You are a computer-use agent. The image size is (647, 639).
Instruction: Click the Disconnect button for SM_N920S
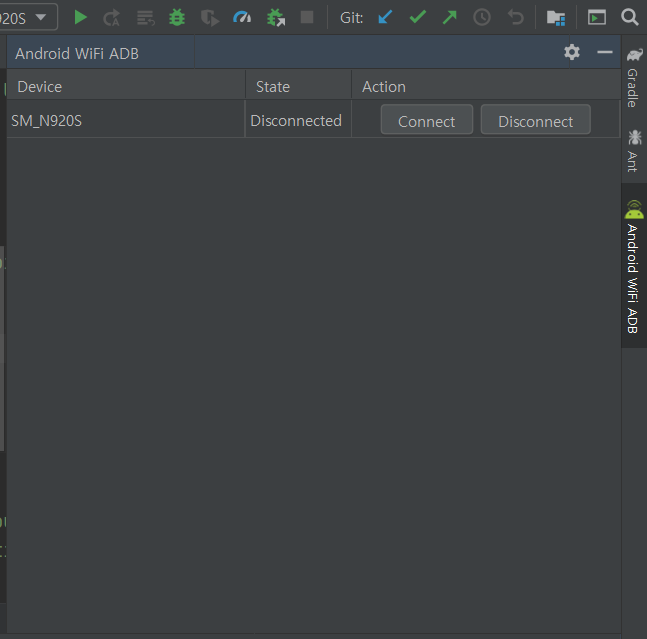(536, 120)
